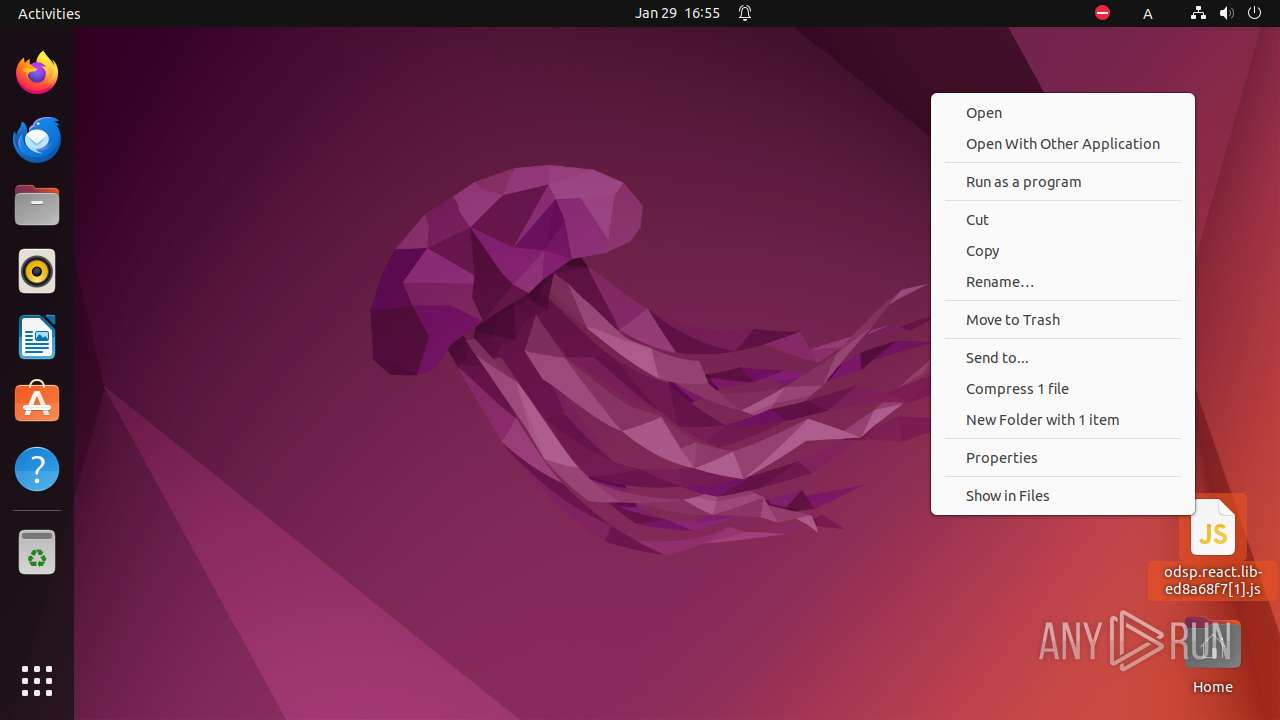
Task: Launch Rhythmbox music player
Action: (37, 271)
